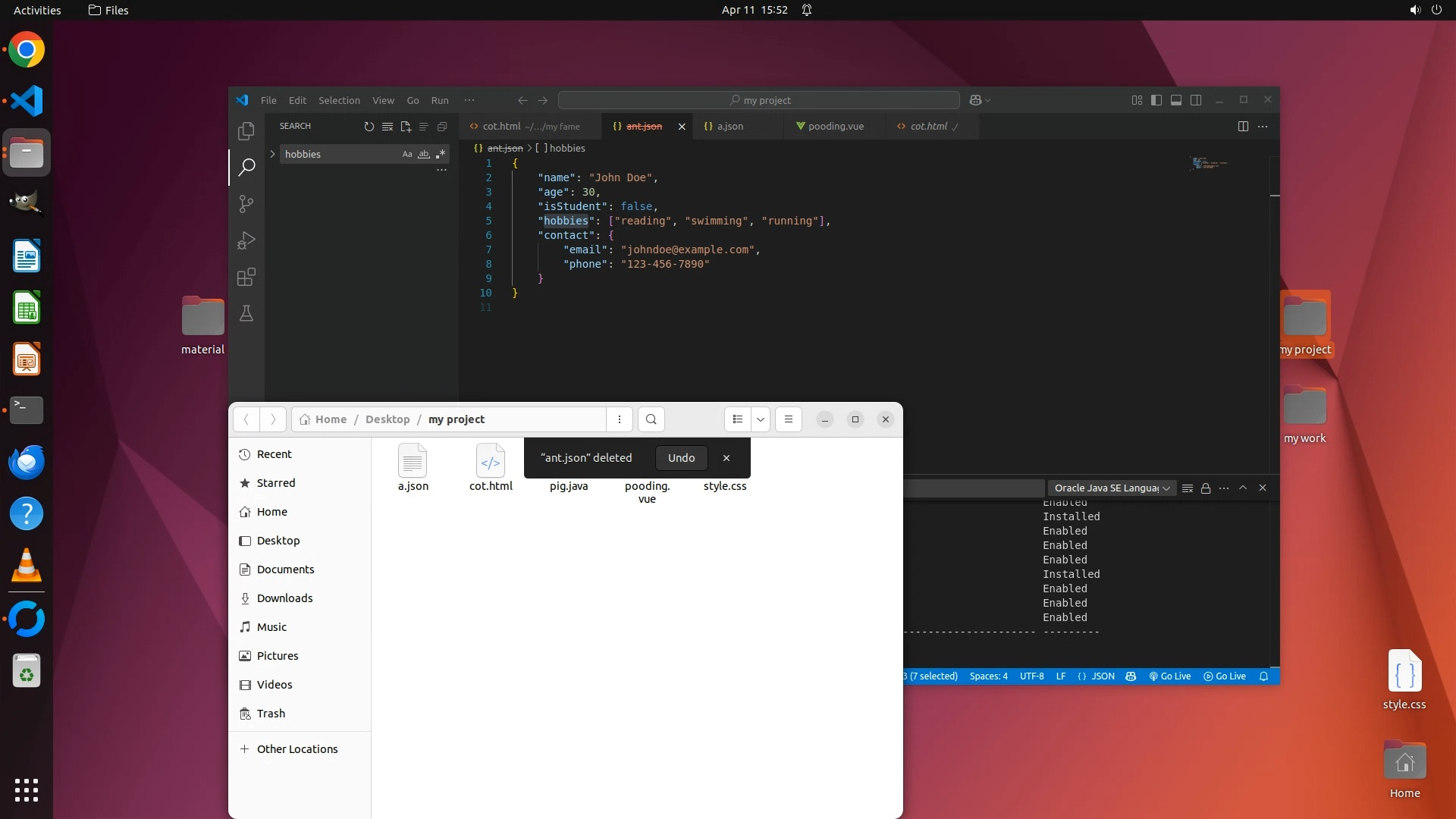Click the notifications bell in VS Code status bar

1263,676
